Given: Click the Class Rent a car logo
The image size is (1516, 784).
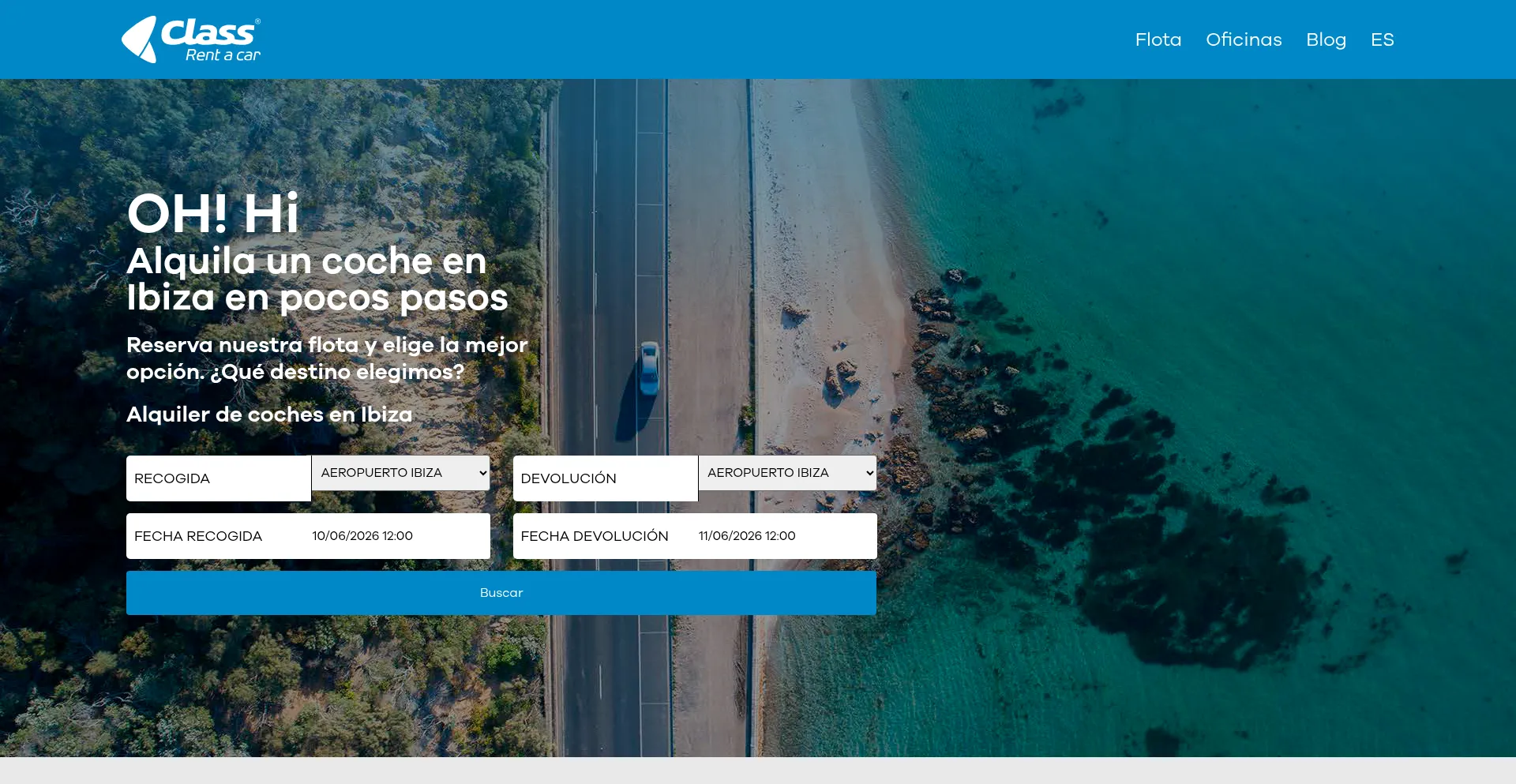Looking at the screenshot, I should coord(191,39).
